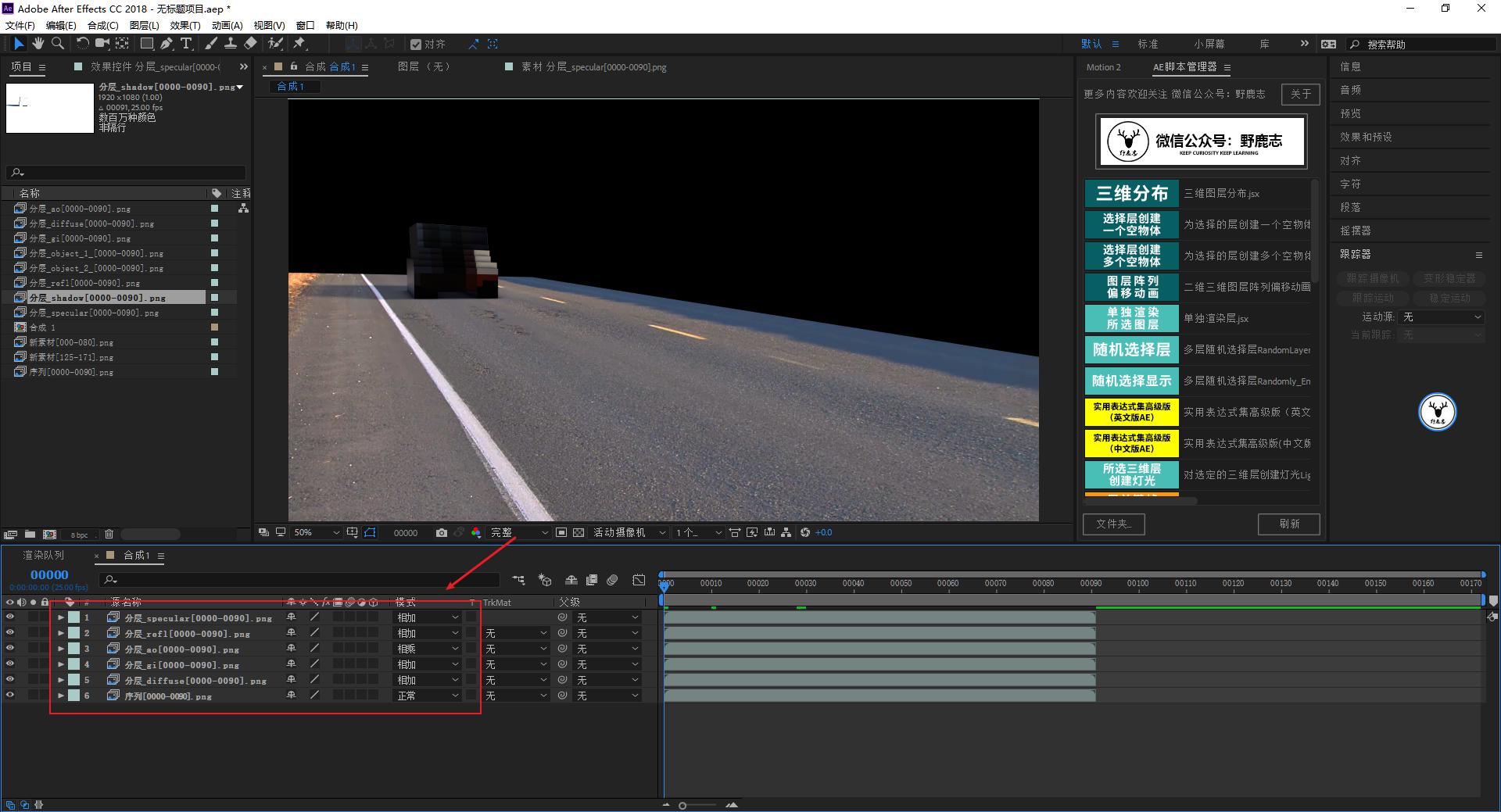Select the Puppet Pin tool
Viewport: 1501px width, 812px height.
pyautogui.click(x=299, y=44)
